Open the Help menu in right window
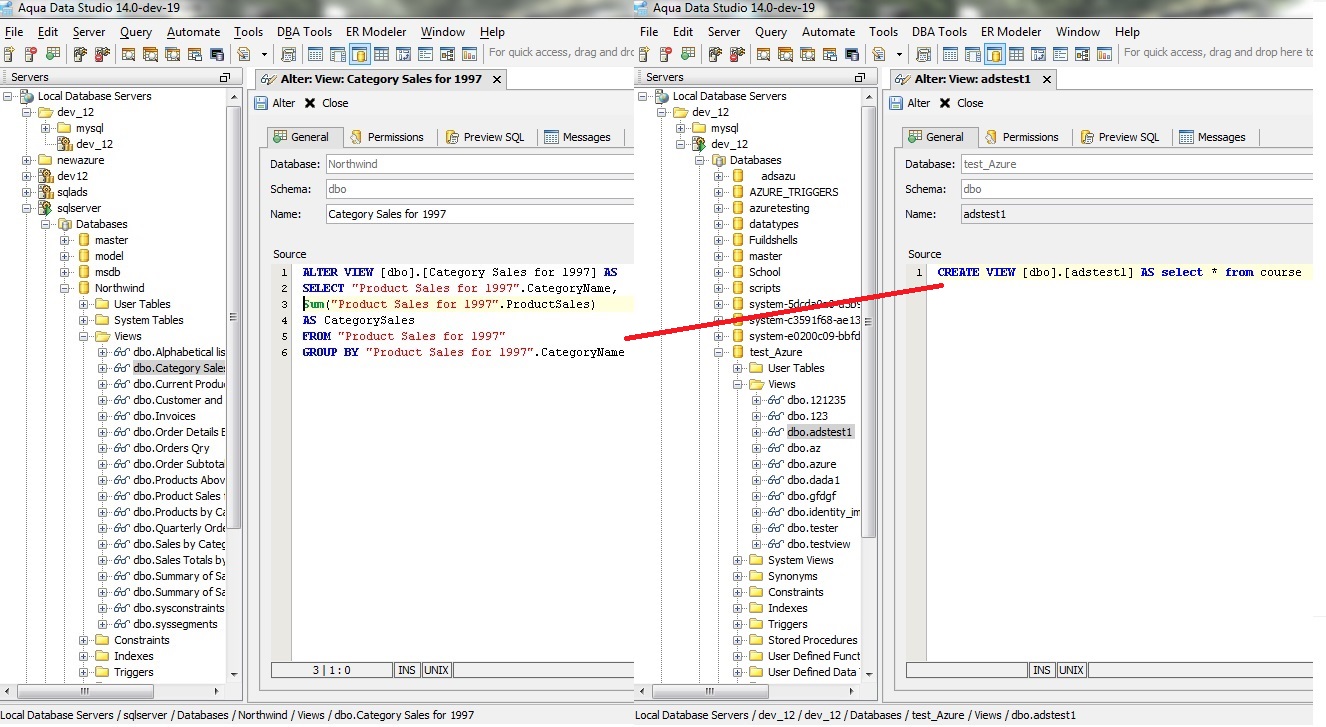1326x727 pixels. pyautogui.click(x=1127, y=32)
